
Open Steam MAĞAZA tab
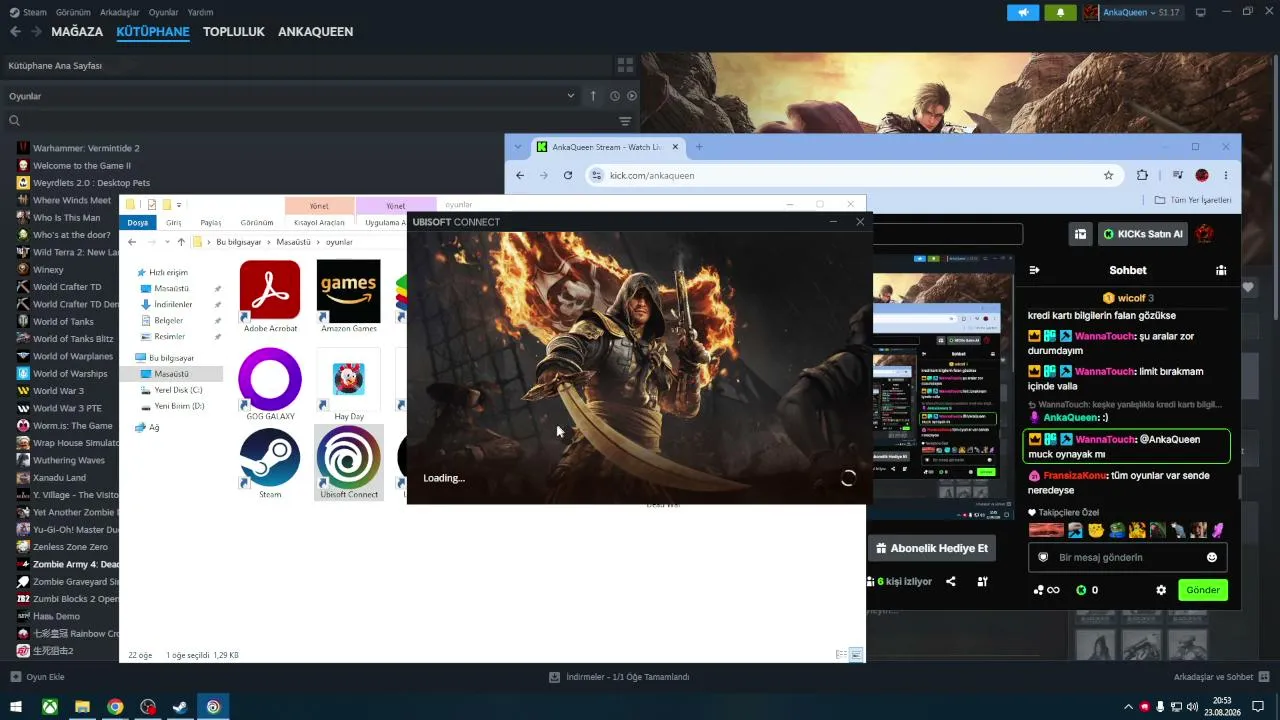[x=77, y=32]
